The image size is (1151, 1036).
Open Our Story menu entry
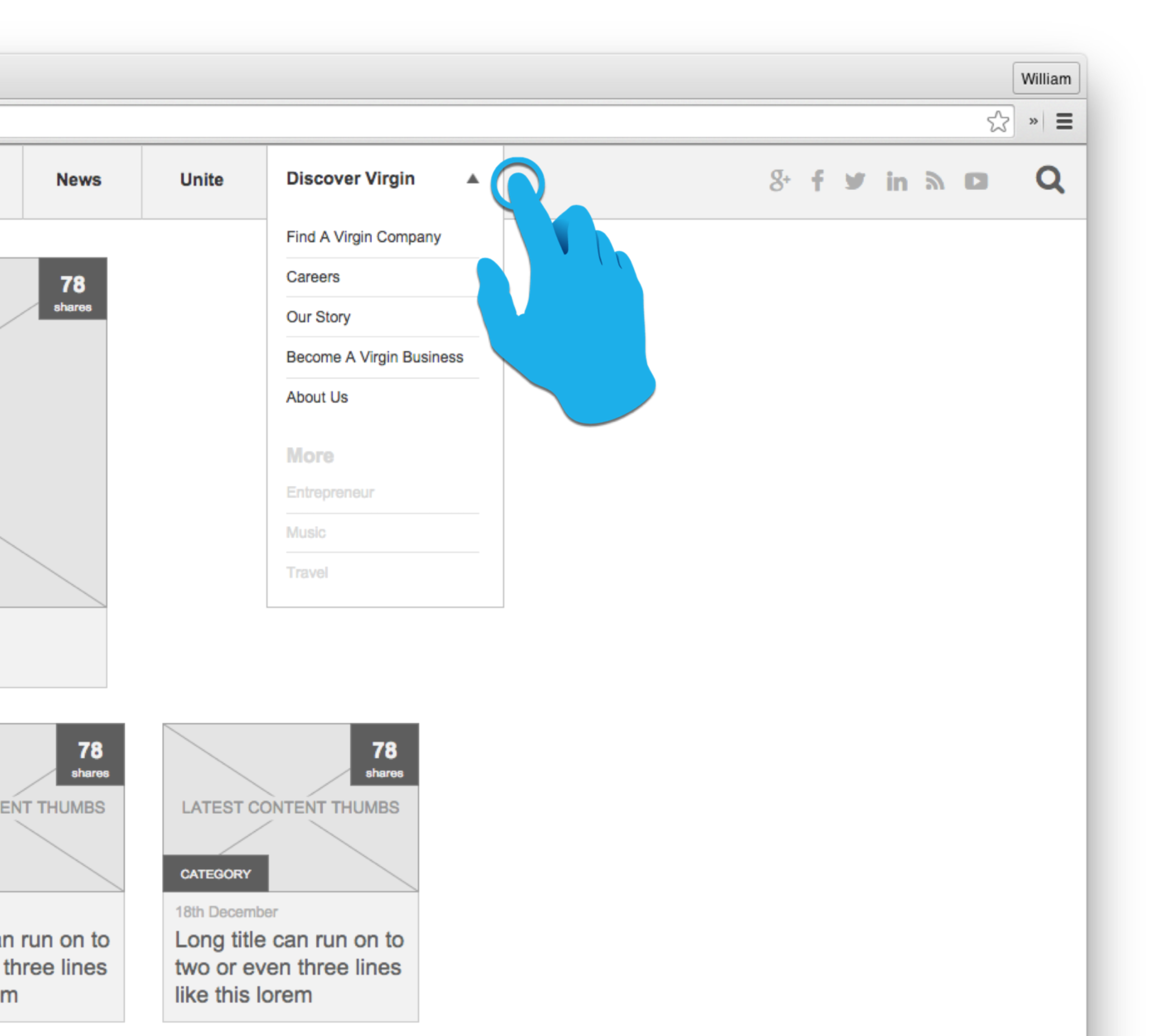coord(318,317)
